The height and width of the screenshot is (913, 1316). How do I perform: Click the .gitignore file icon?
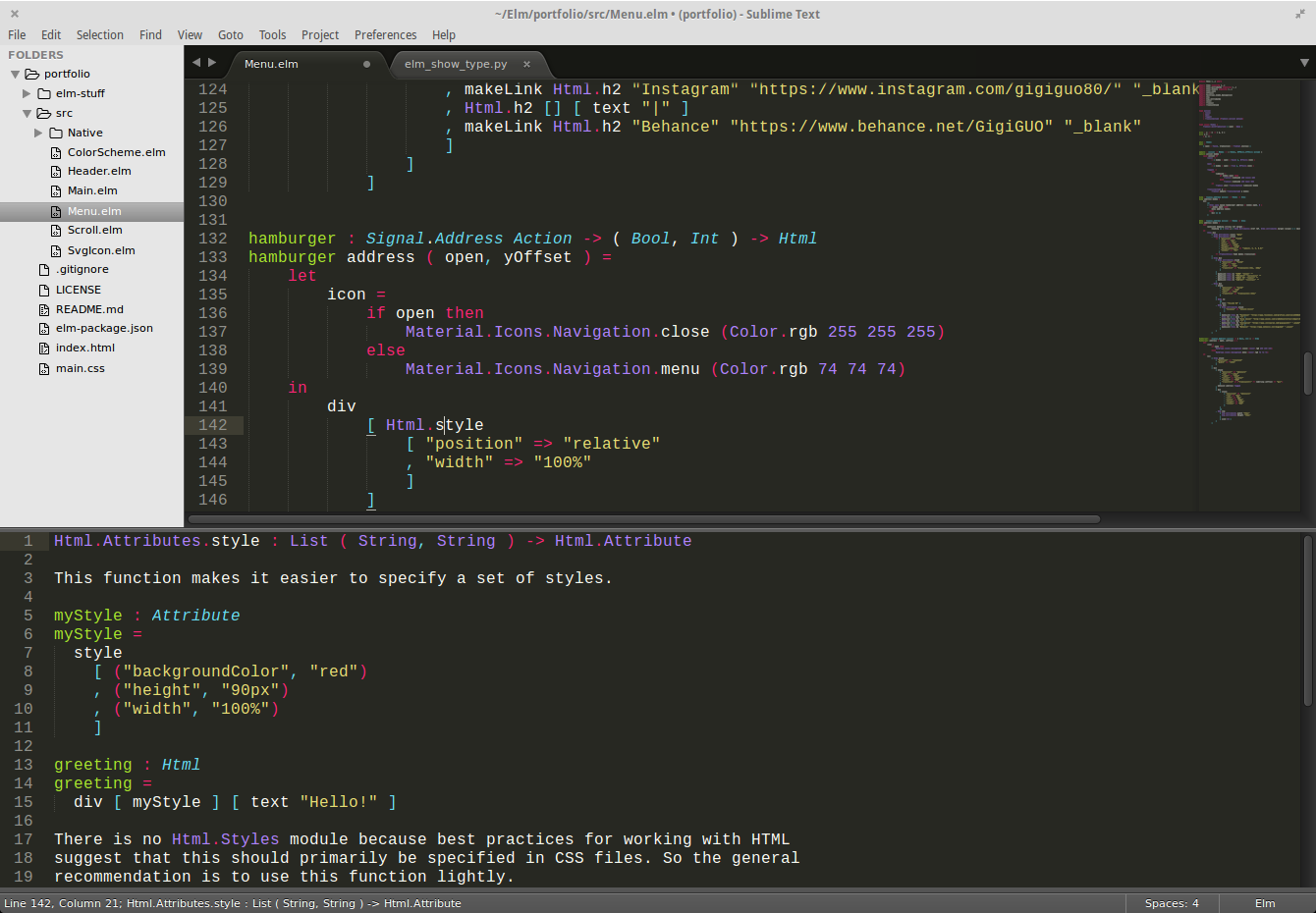click(44, 270)
